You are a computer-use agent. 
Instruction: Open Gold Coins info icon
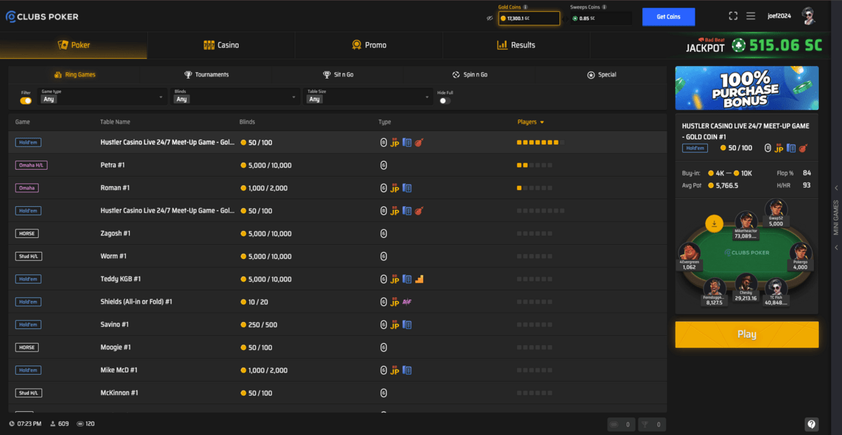(x=525, y=8)
